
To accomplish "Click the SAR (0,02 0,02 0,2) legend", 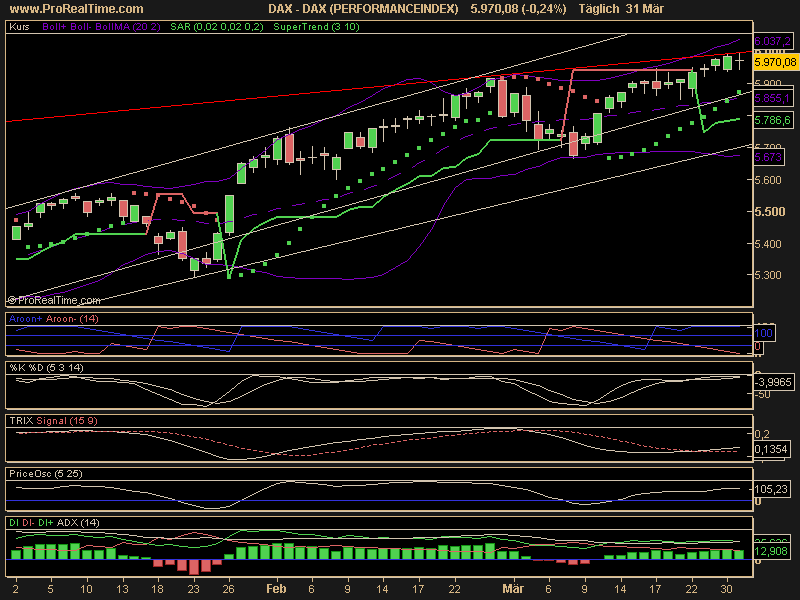I will coord(217,27).
